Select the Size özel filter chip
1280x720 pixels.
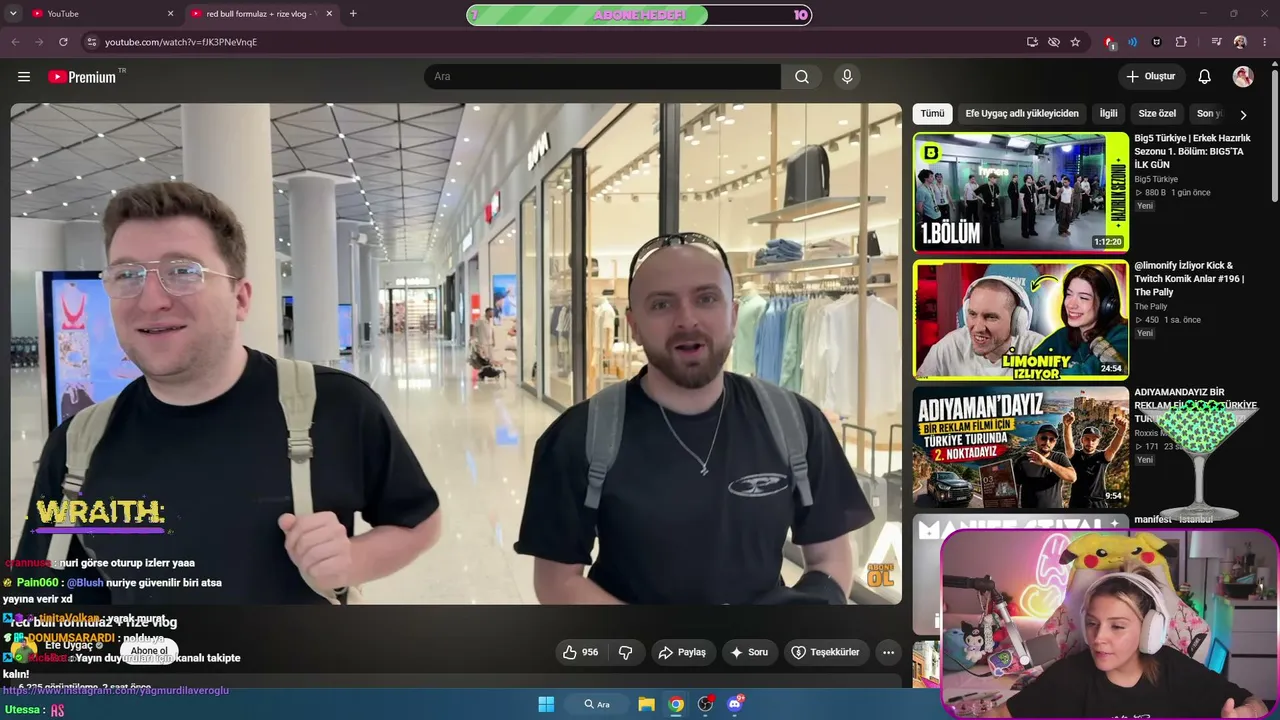point(1158,114)
